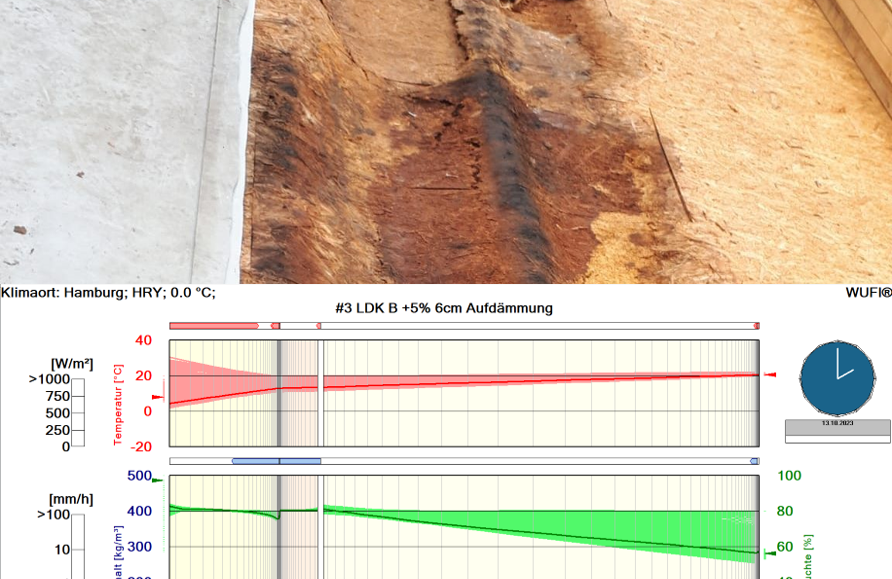Screen dimensions: 892x579
Task: Click the red segment of the top heat bar
Action: pos(213,326)
